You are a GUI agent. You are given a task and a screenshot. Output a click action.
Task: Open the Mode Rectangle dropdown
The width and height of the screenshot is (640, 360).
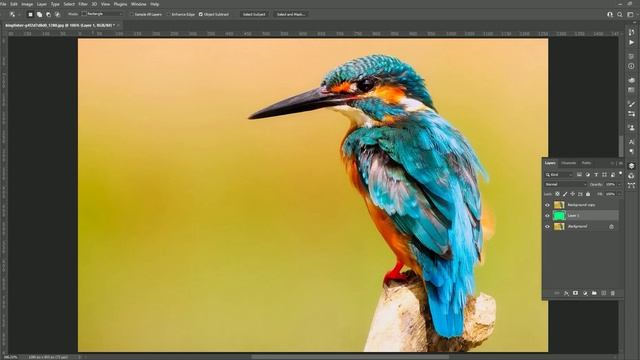tap(102, 14)
